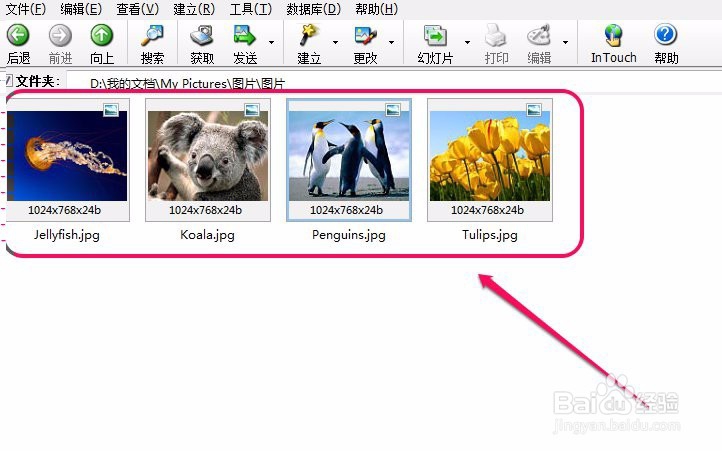The width and height of the screenshot is (722, 451).
Task: Open the View 查看(V) menu
Action: (x=138, y=9)
